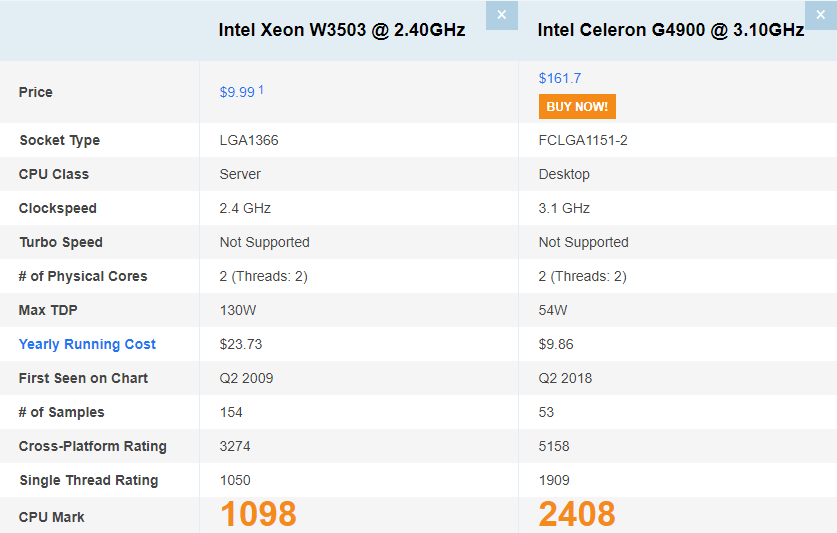837x533 pixels.
Task: Select the 2.4 GHz clockspeed value
Action: pyautogui.click(x=245, y=208)
